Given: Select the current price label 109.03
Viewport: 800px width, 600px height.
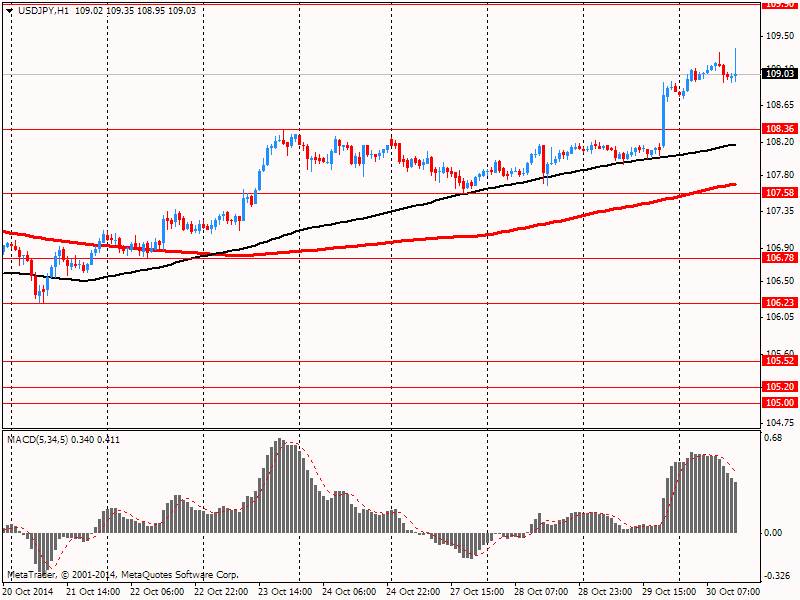Looking at the screenshot, I should (779, 73).
